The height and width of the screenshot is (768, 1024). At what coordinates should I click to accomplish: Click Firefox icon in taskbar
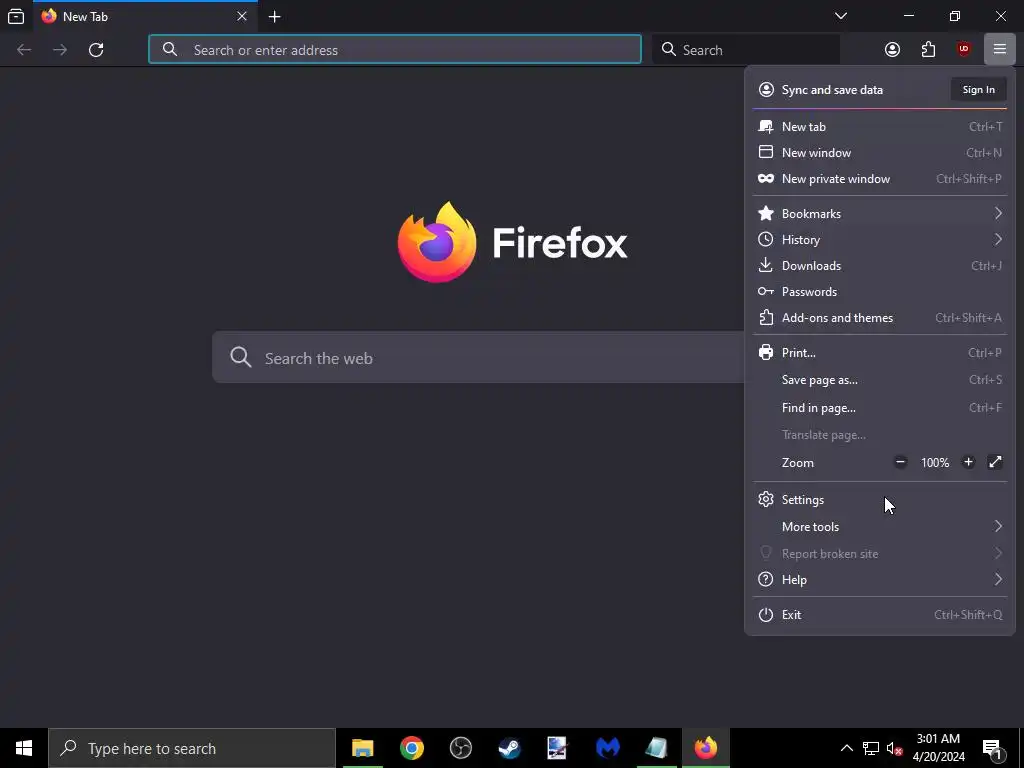click(705, 748)
